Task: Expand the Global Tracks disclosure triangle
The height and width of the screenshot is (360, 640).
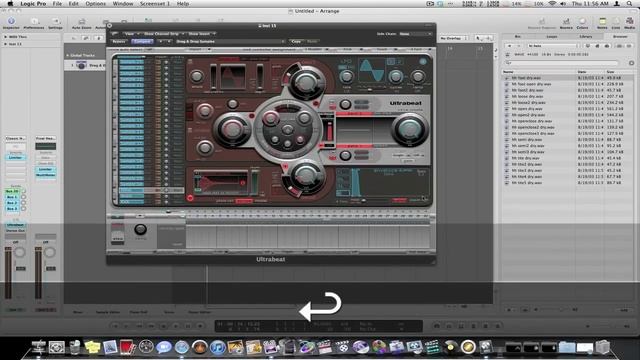Action: point(67,55)
